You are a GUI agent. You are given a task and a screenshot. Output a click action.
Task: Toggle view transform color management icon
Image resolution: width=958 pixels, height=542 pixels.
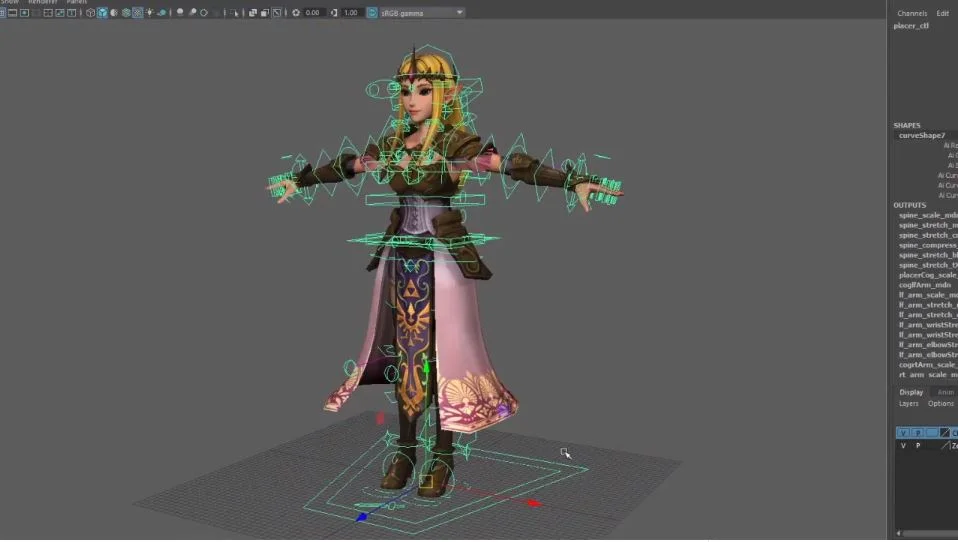click(x=372, y=13)
